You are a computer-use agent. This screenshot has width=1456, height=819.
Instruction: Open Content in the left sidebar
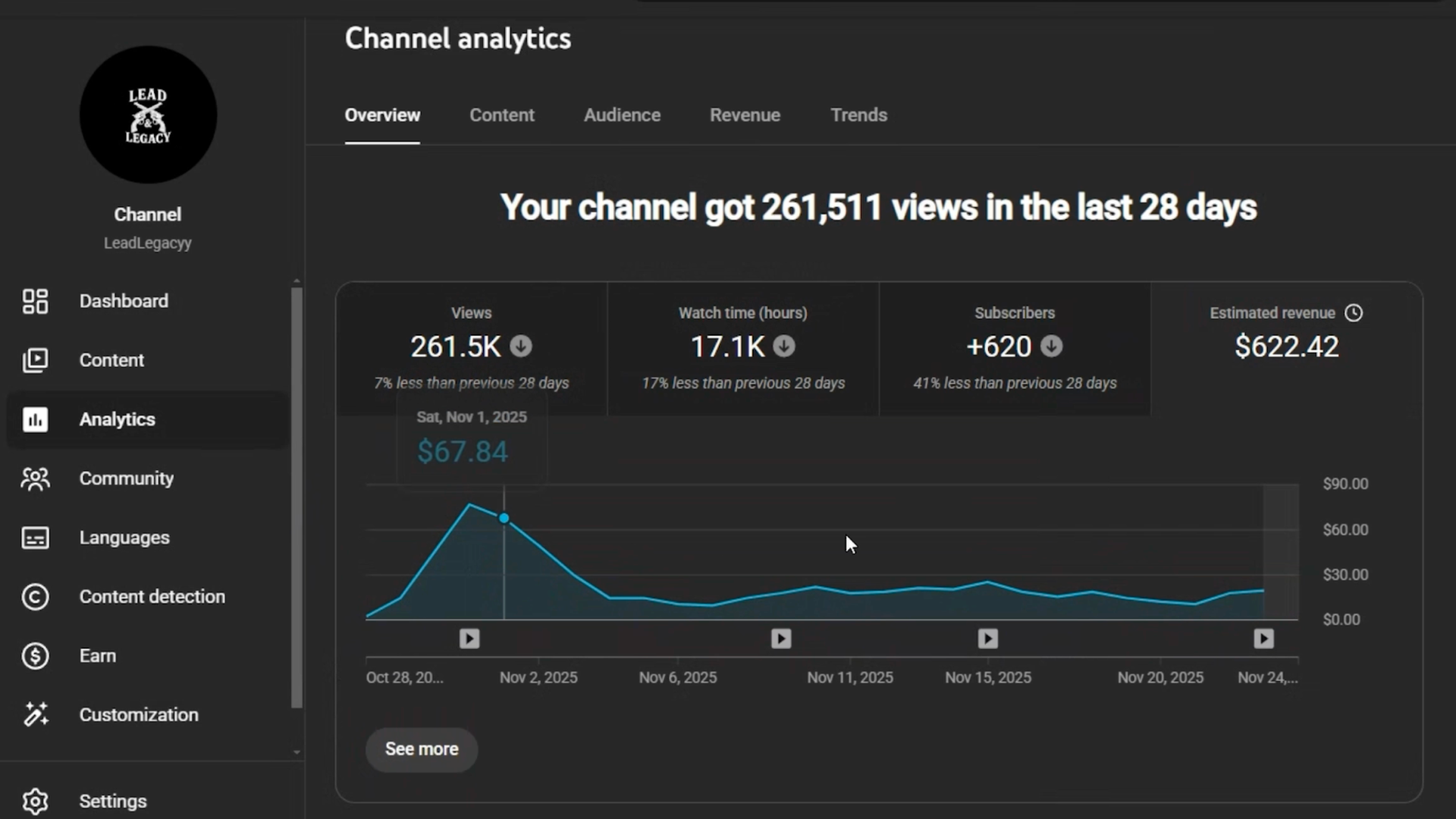[148, 360]
